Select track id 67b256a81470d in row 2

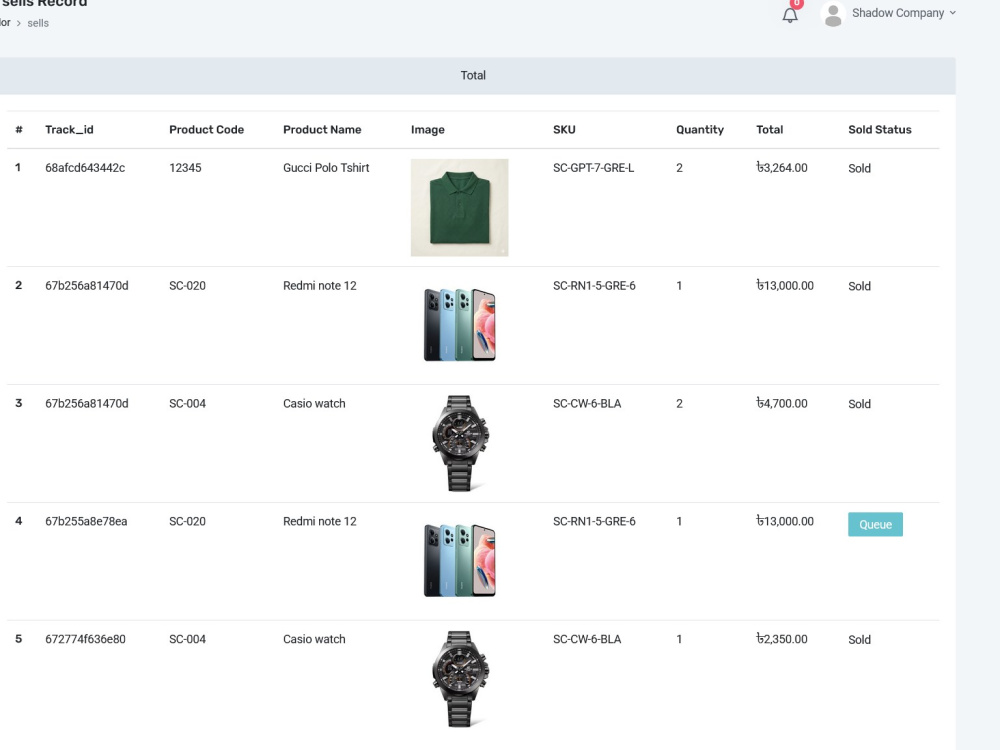86,286
